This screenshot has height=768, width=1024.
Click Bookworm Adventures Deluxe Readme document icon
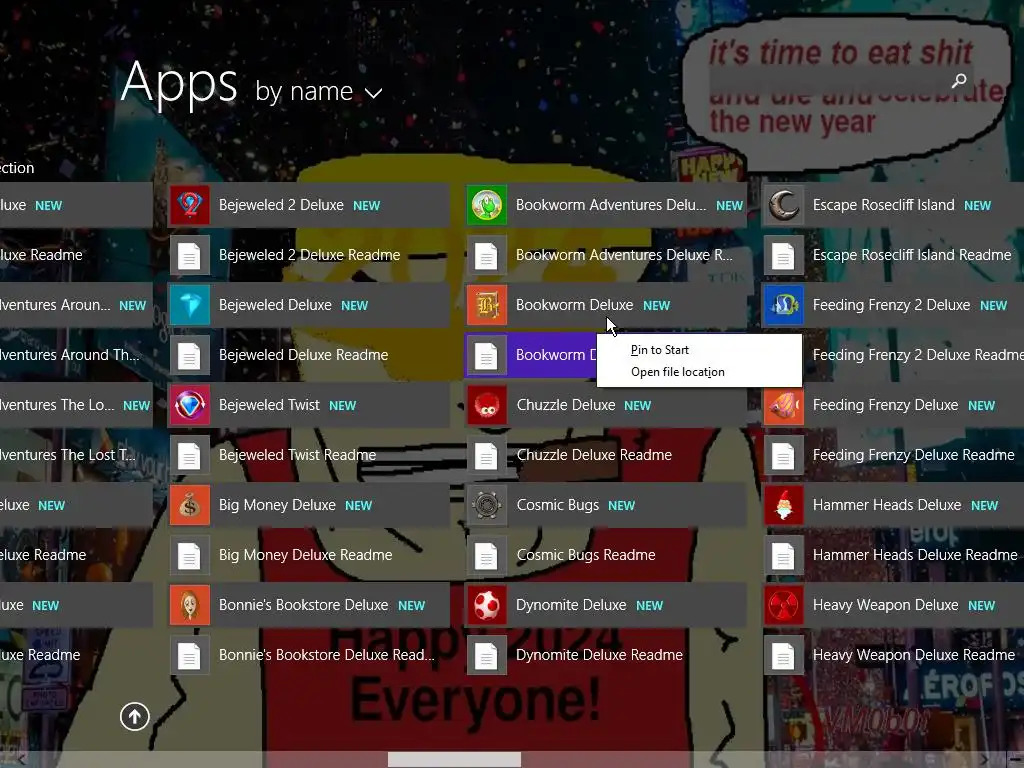[487, 255]
